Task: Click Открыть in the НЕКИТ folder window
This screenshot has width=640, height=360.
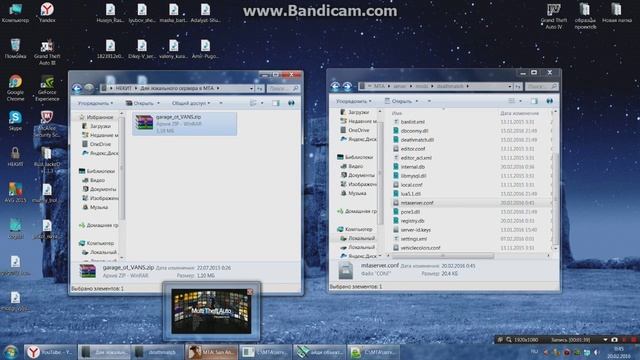Action: point(143,103)
